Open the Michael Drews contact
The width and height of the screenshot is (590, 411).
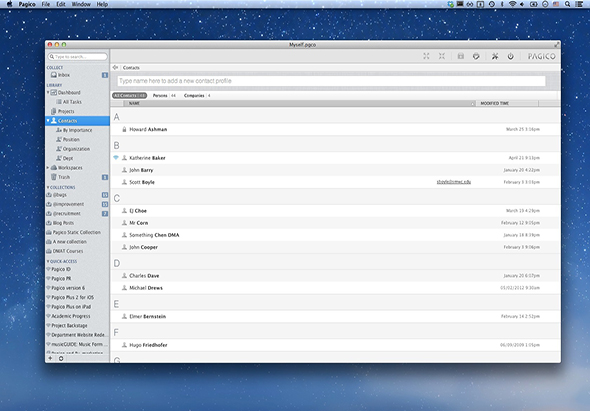click(x=335, y=288)
